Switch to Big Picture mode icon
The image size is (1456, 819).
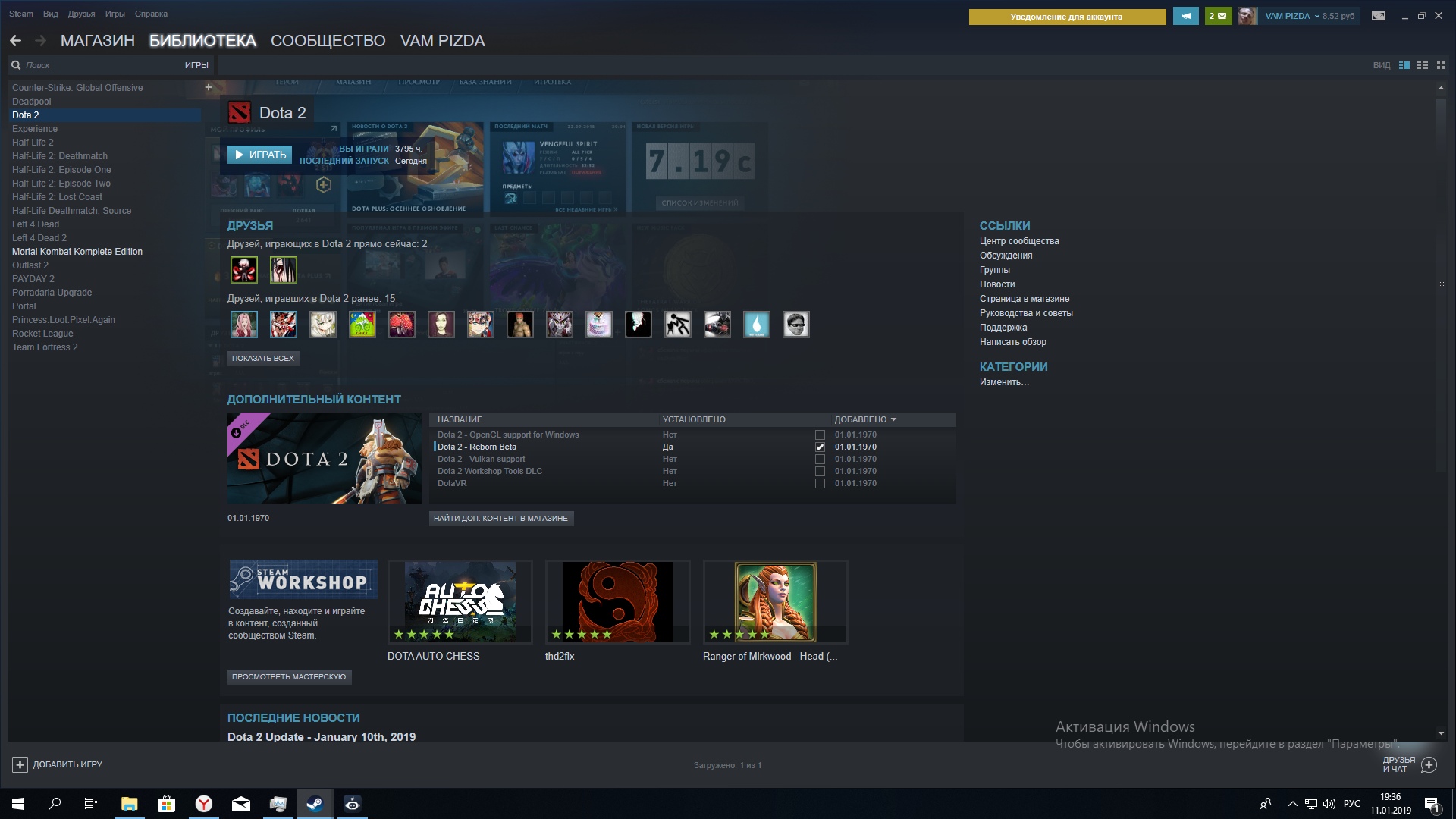pos(1379,16)
